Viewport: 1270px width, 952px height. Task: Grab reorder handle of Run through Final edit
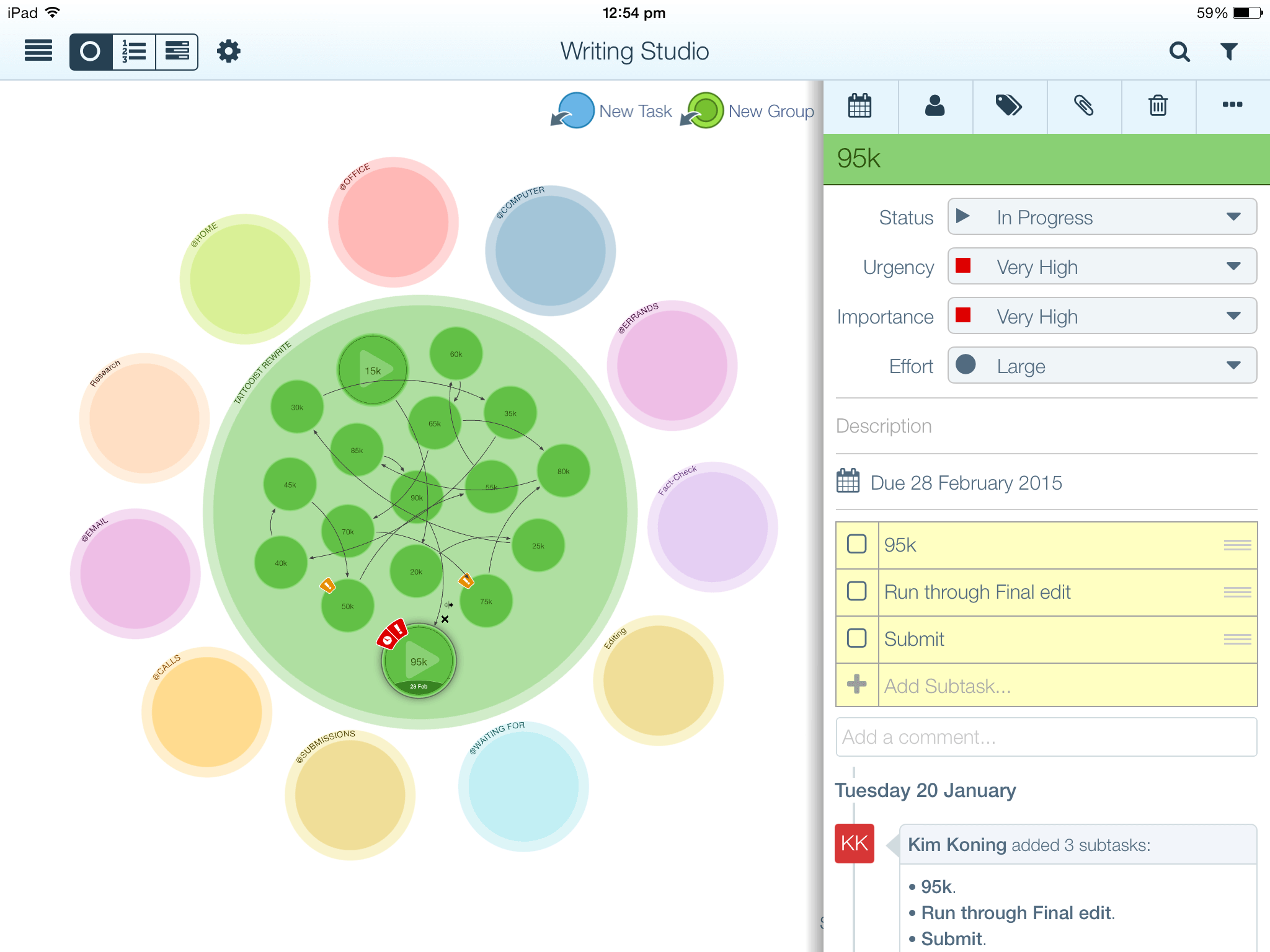click(1237, 592)
